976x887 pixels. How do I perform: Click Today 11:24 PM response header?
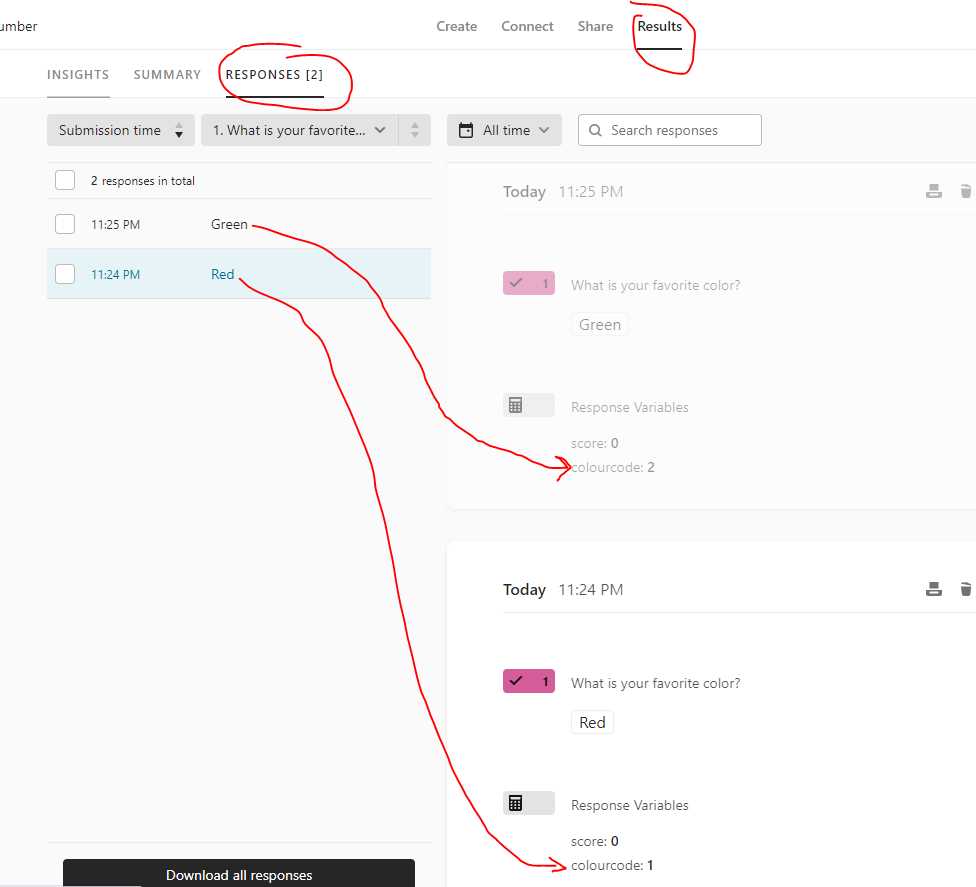(563, 589)
